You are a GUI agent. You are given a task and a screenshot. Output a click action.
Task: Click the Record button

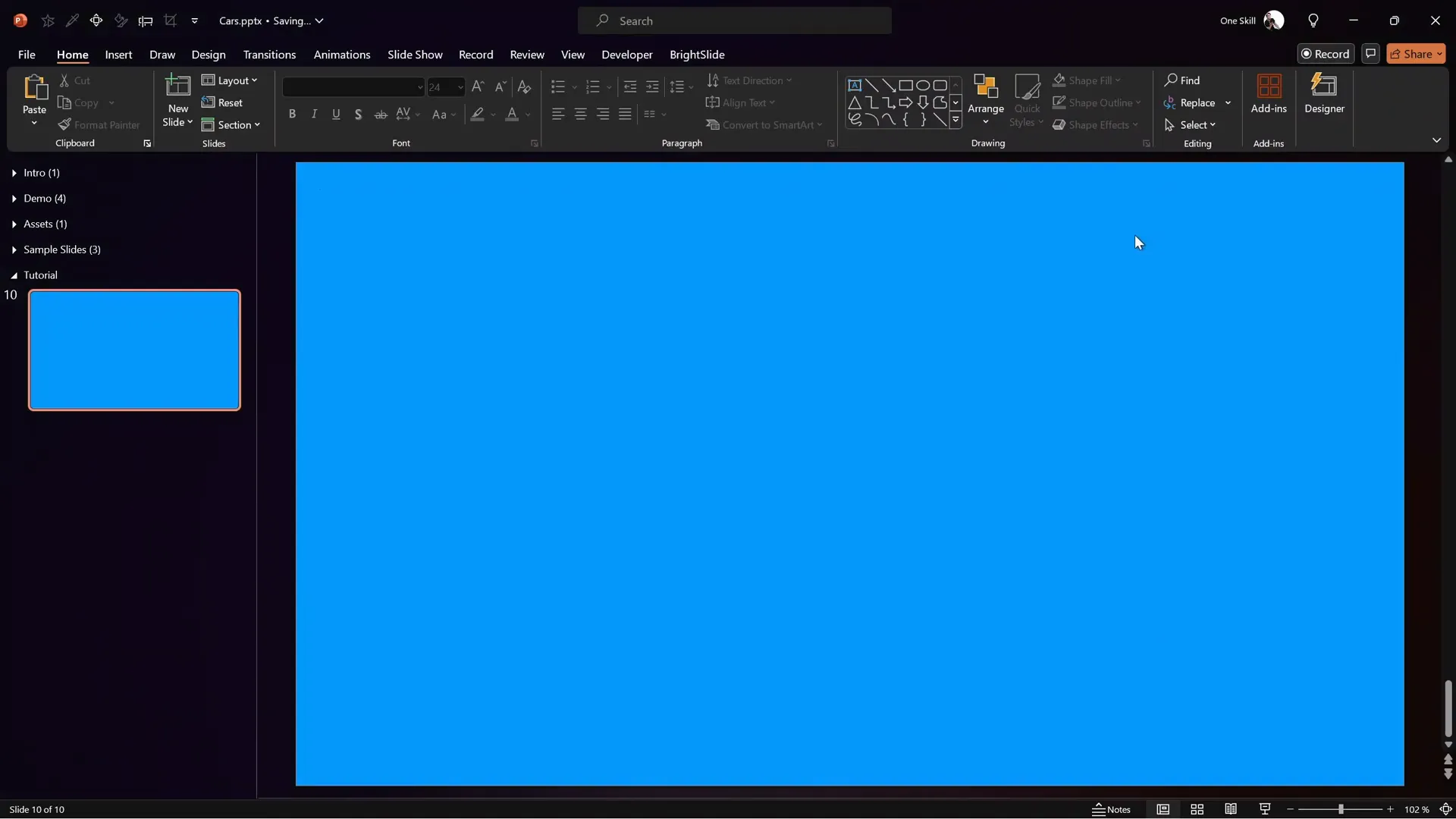[1326, 53]
